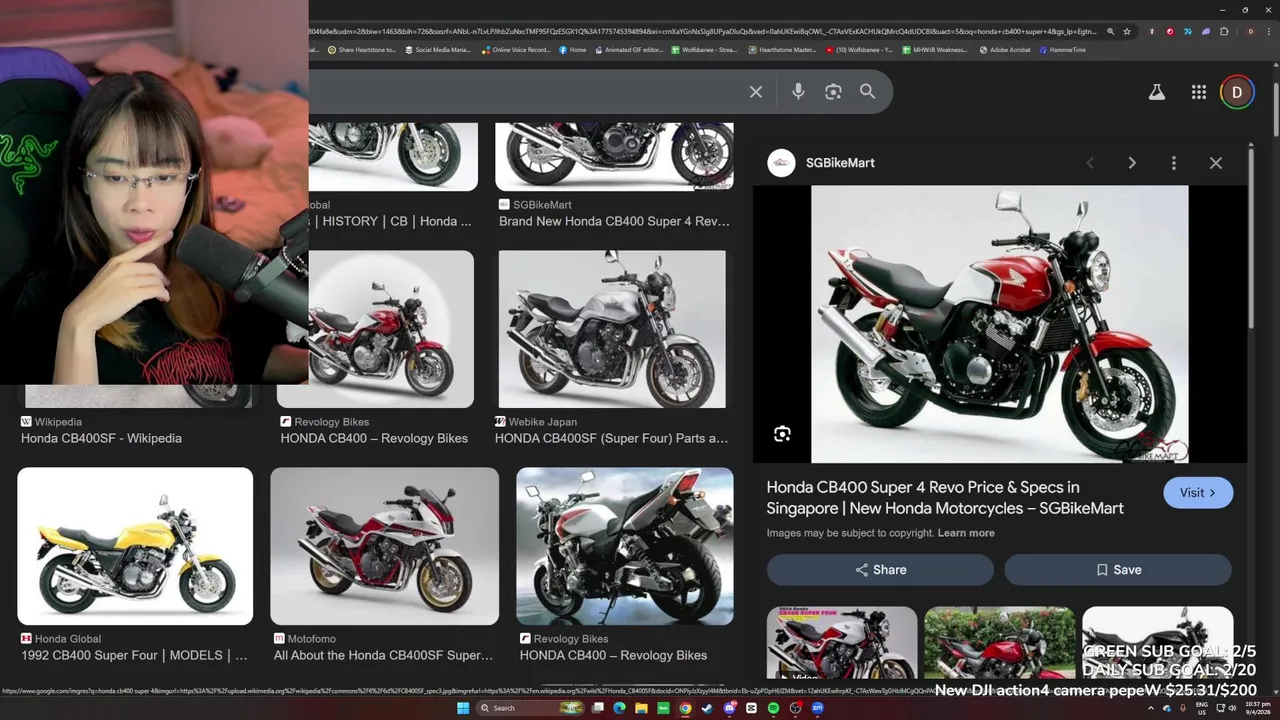Open Learn more copyright link
The height and width of the screenshot is (720, 1280).
tap(966, 533)
